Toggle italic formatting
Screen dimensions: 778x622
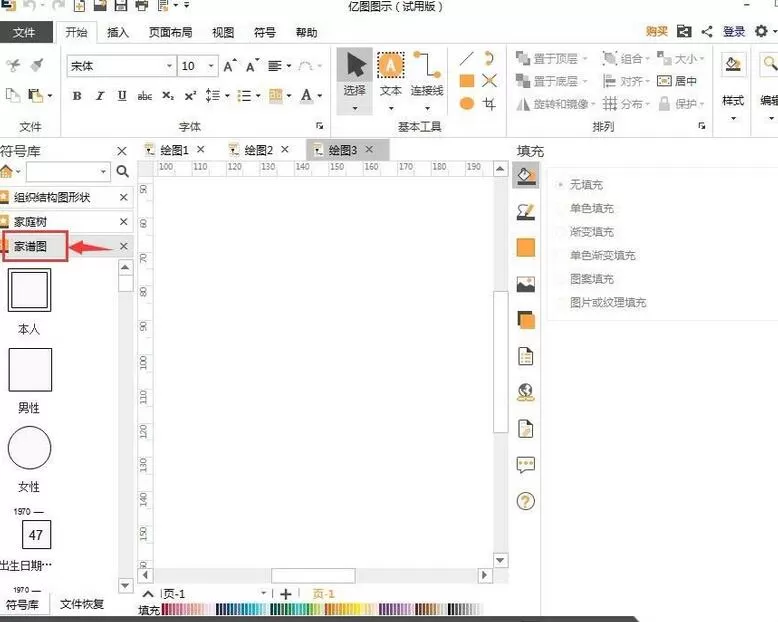[x=100, y=96]
